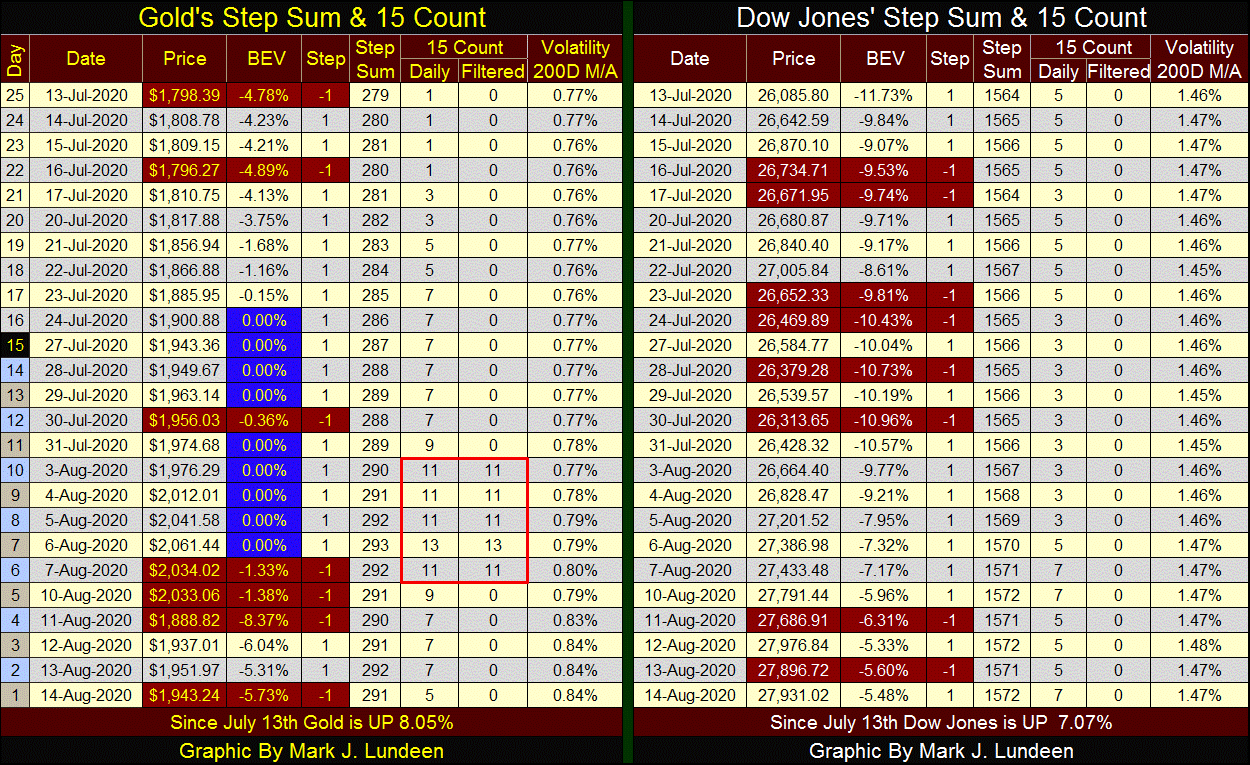
Task: Click gold price "$2,061.44"
Action: (x=185, y=545)
